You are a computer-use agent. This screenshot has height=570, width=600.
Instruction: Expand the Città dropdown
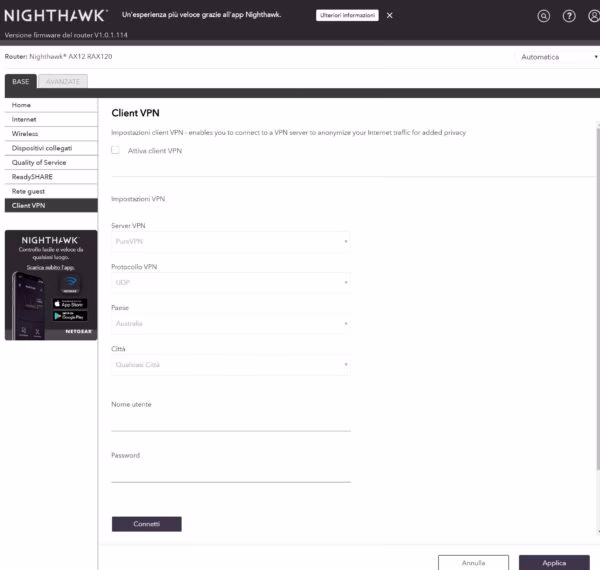click(x=231, y=365)
